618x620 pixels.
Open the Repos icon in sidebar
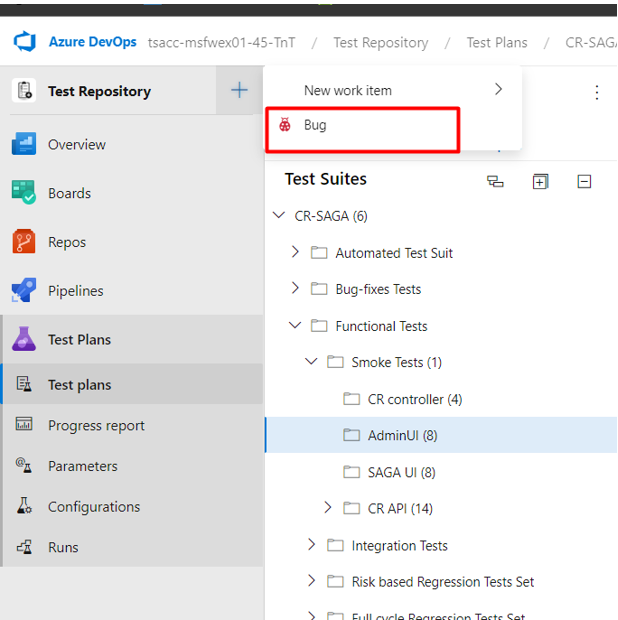(x=24, y=241)
